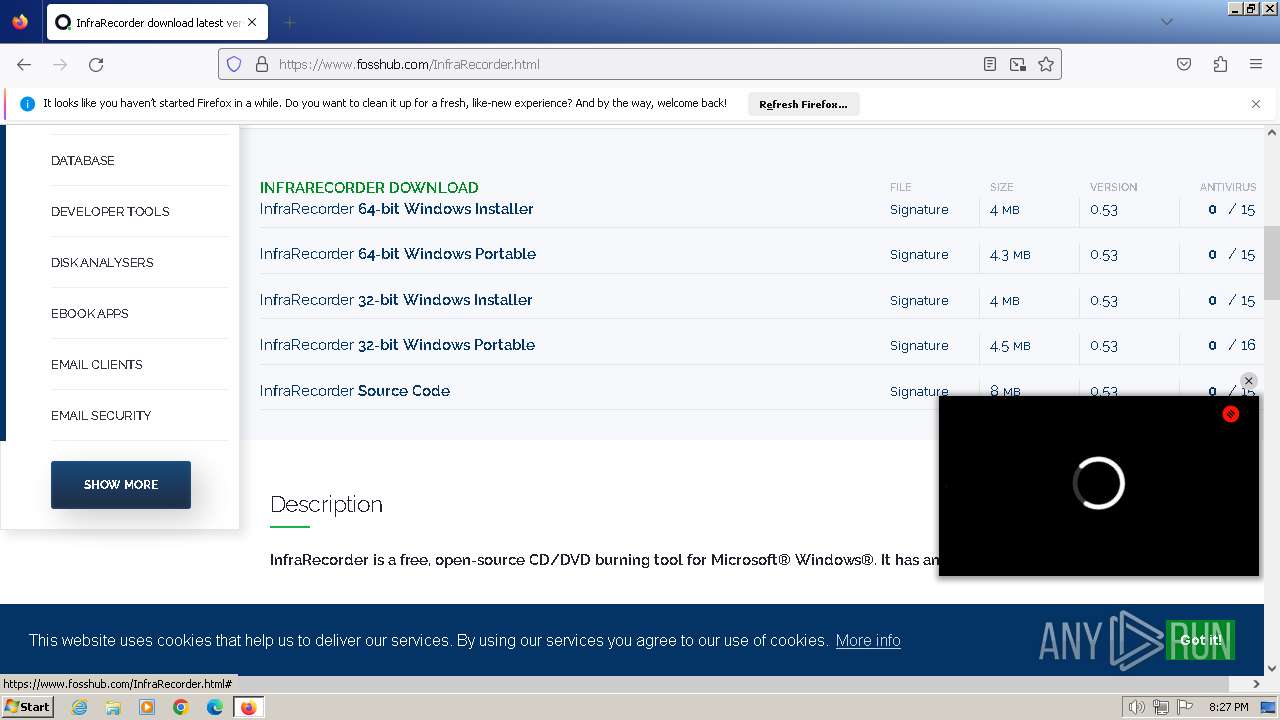
Task: Open the DEVELOPER TOOLS category
Action: pos(110,211)
